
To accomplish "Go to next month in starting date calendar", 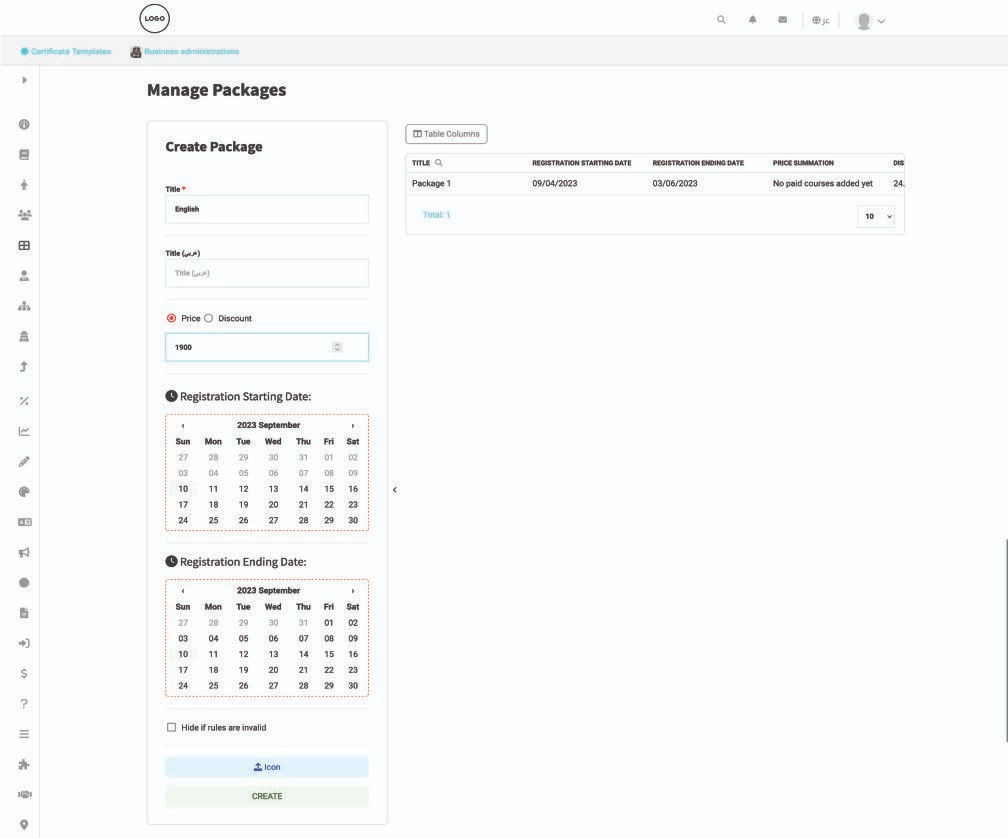I will pos(352,425).
